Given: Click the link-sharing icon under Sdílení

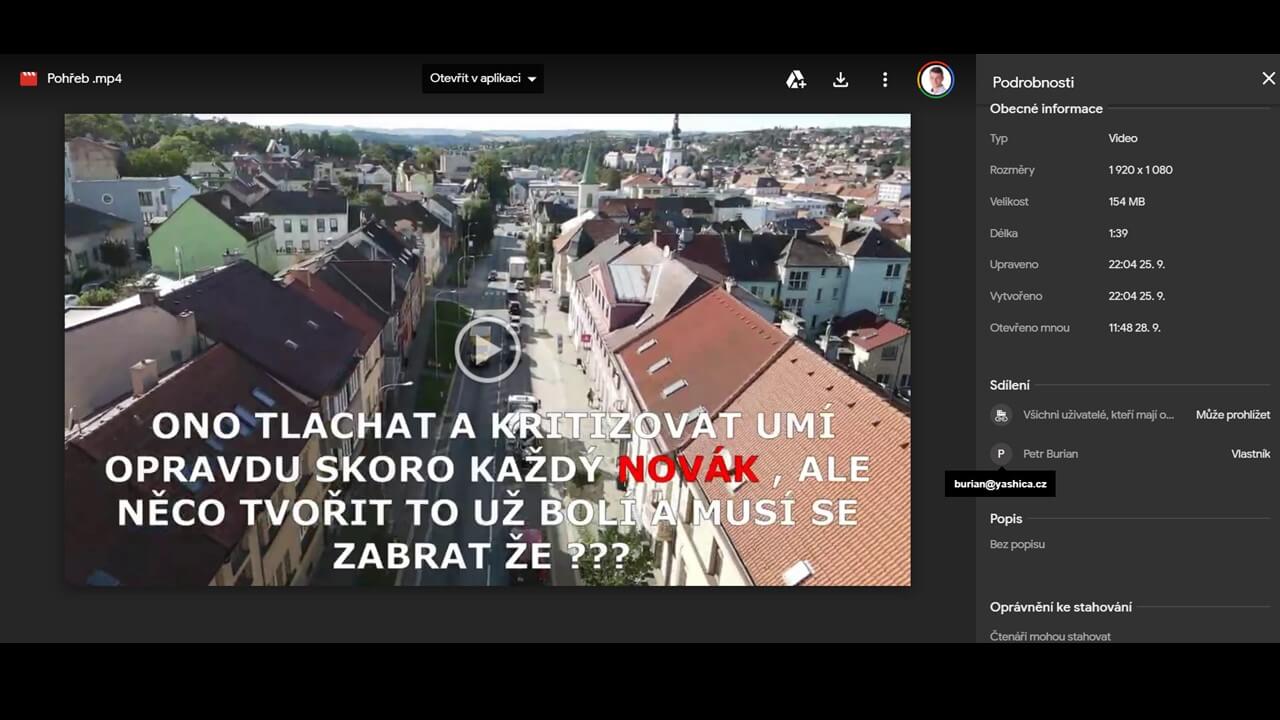Looking at the screenshot, I should [1001, 415].
